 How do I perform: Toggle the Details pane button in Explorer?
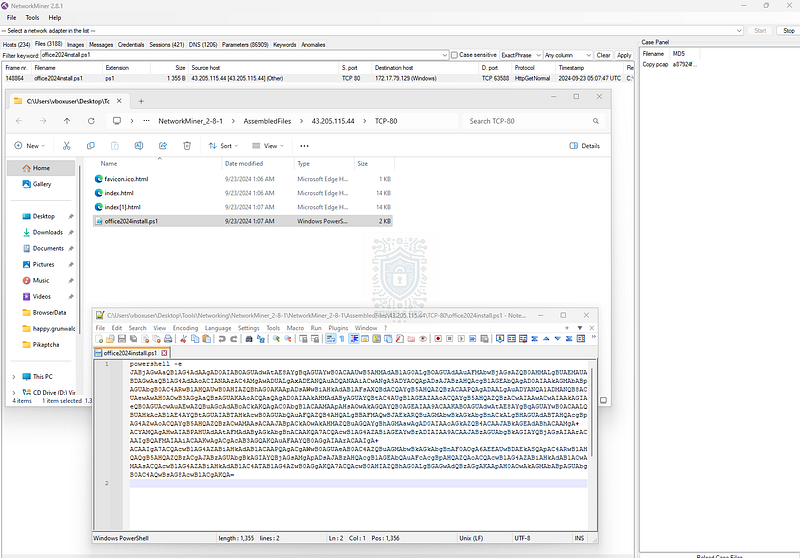tap(585, 146)
